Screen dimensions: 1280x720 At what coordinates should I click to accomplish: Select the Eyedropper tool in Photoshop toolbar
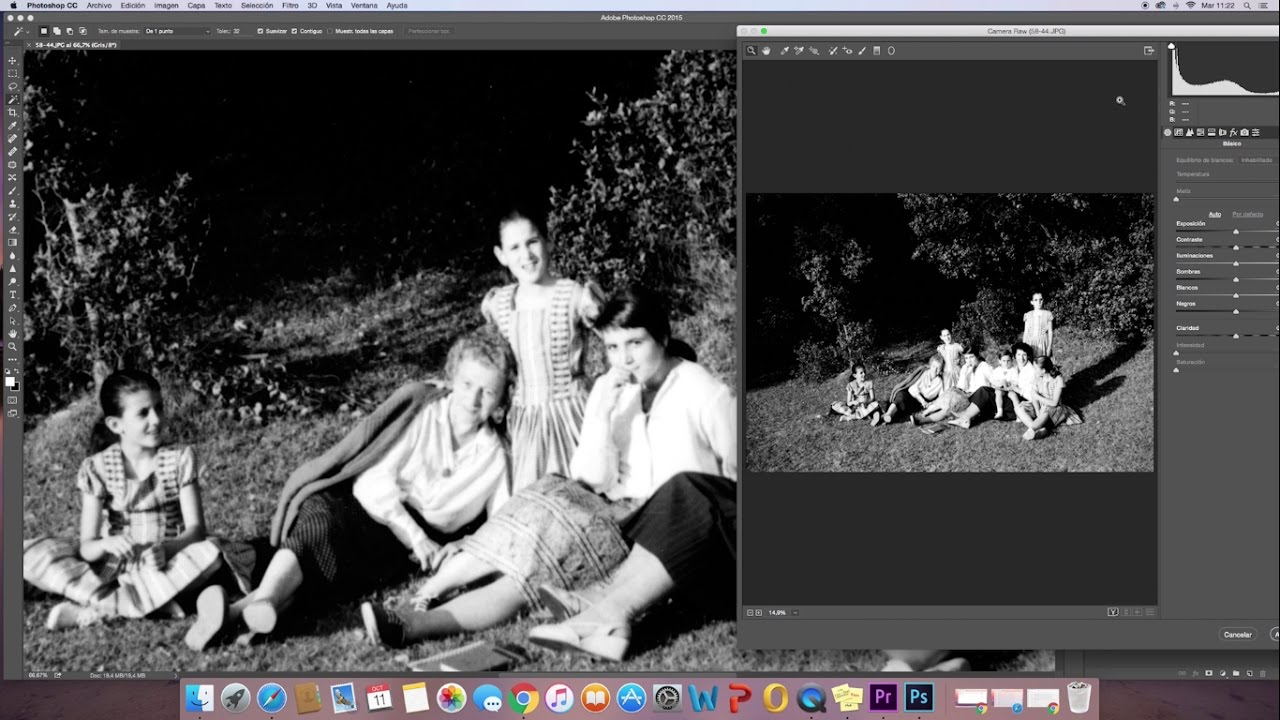12,125
